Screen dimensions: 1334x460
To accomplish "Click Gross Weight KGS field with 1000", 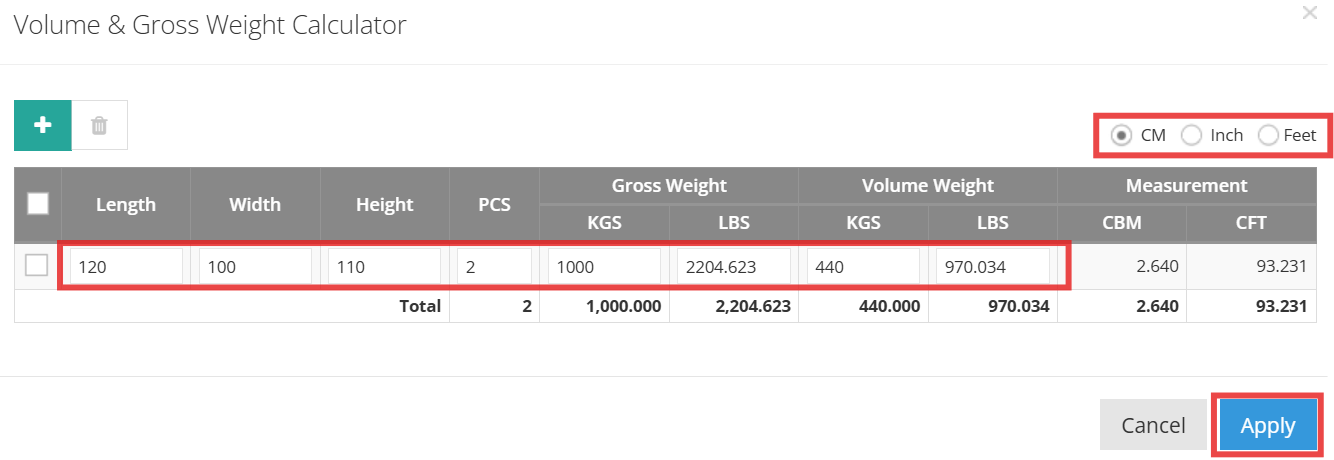I will [x=604, y=267].
